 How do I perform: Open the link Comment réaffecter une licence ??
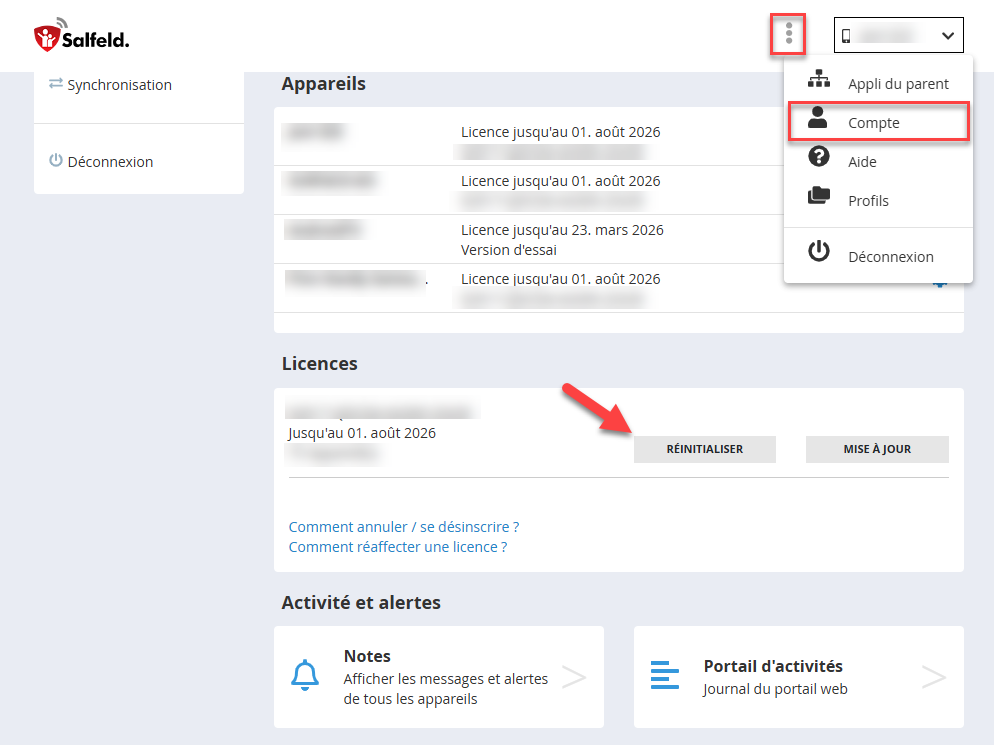pyautogui.click(x=397, y=546)
